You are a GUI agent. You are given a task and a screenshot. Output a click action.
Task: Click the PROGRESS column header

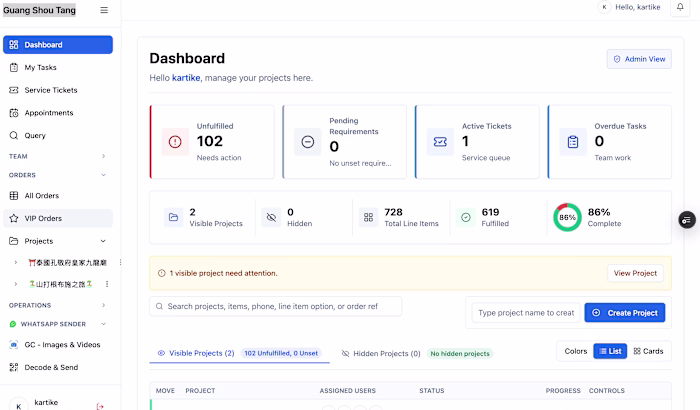point(563,391)
